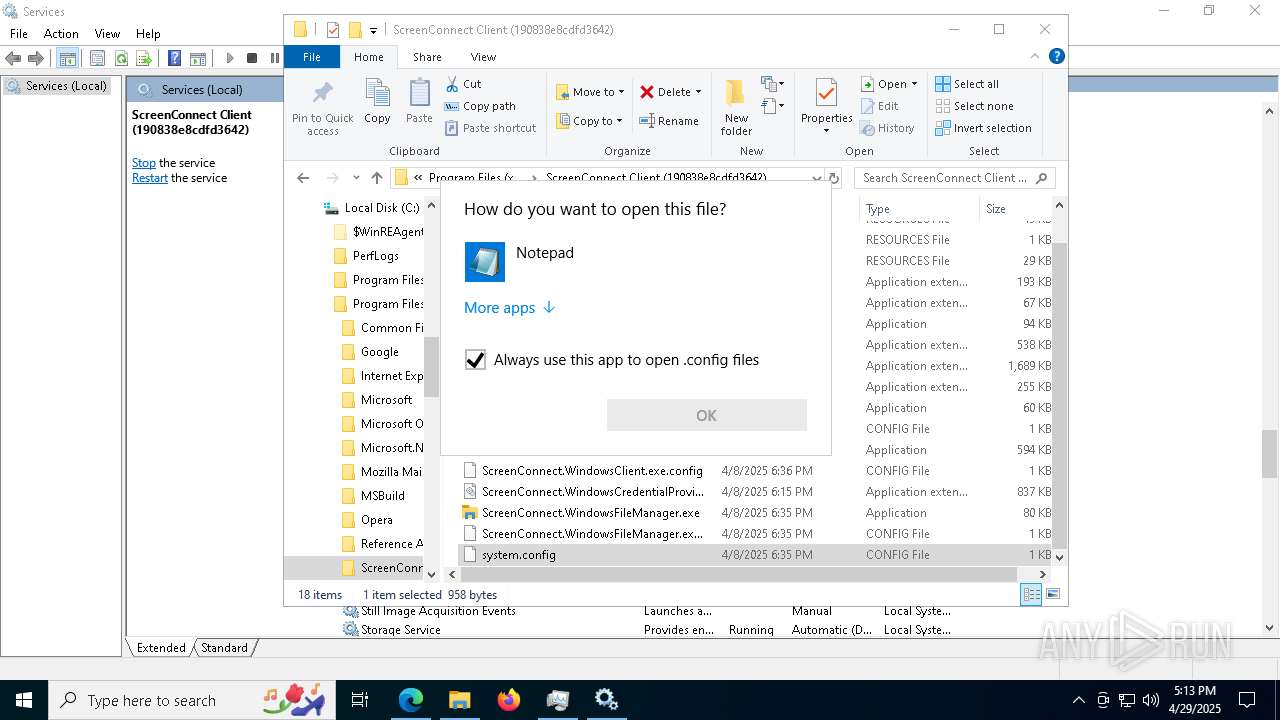
Task: Switch to Extended tab in Services
Action: tap(161, 648)
